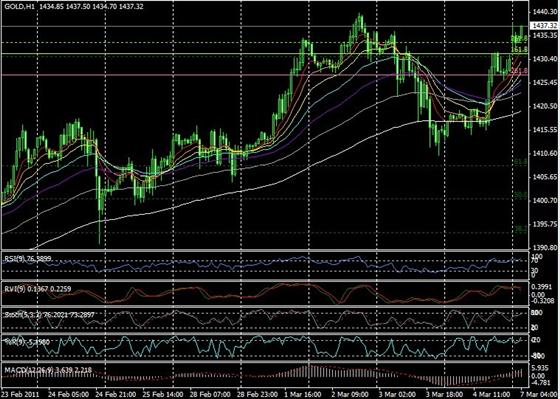This screenshot has width=560, height=399.
Task: Click the 24 Feb 05:00 time label
Action: [x=68, y=394]
